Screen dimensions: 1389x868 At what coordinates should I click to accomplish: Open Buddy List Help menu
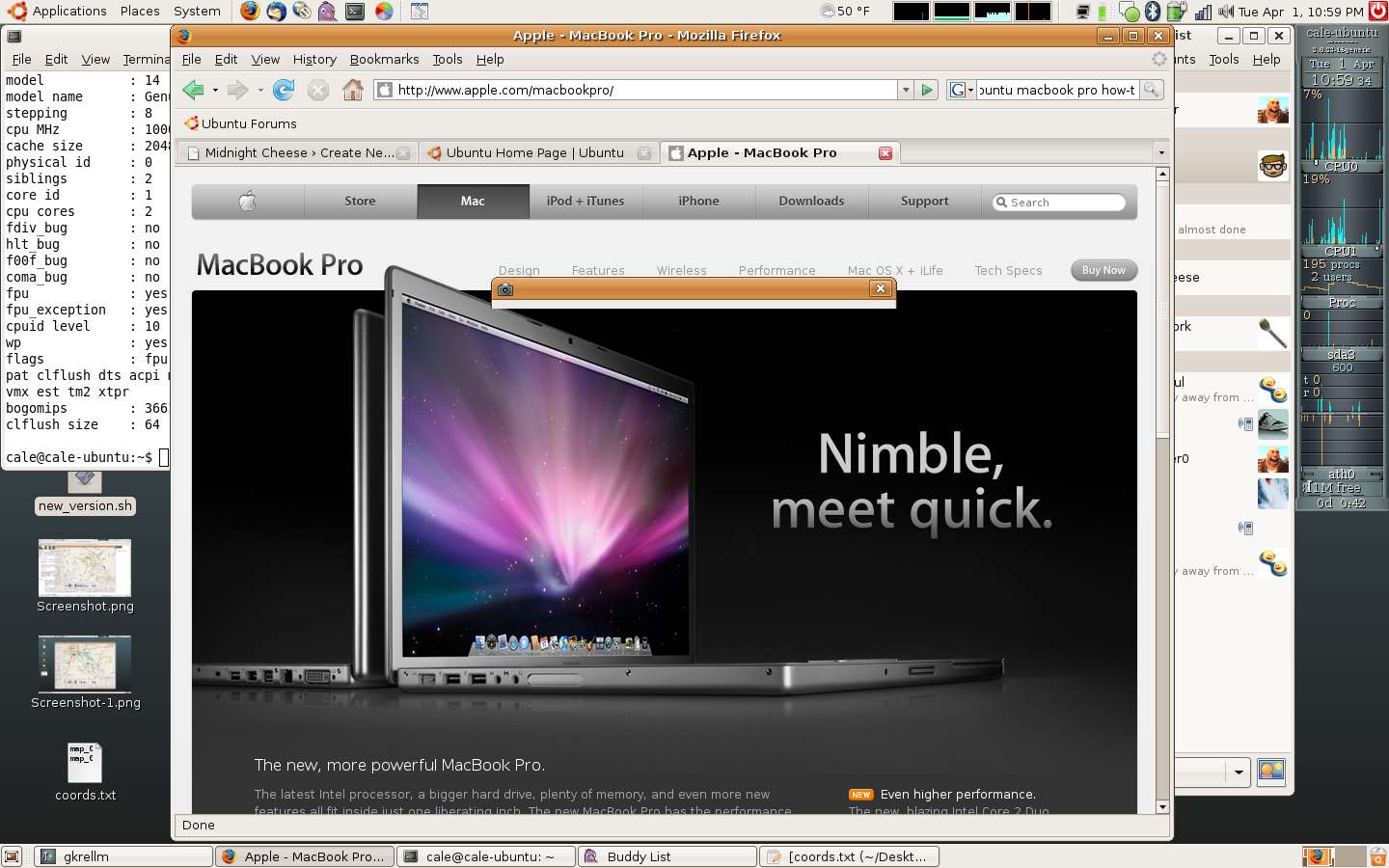click(x=1266, y=59)
